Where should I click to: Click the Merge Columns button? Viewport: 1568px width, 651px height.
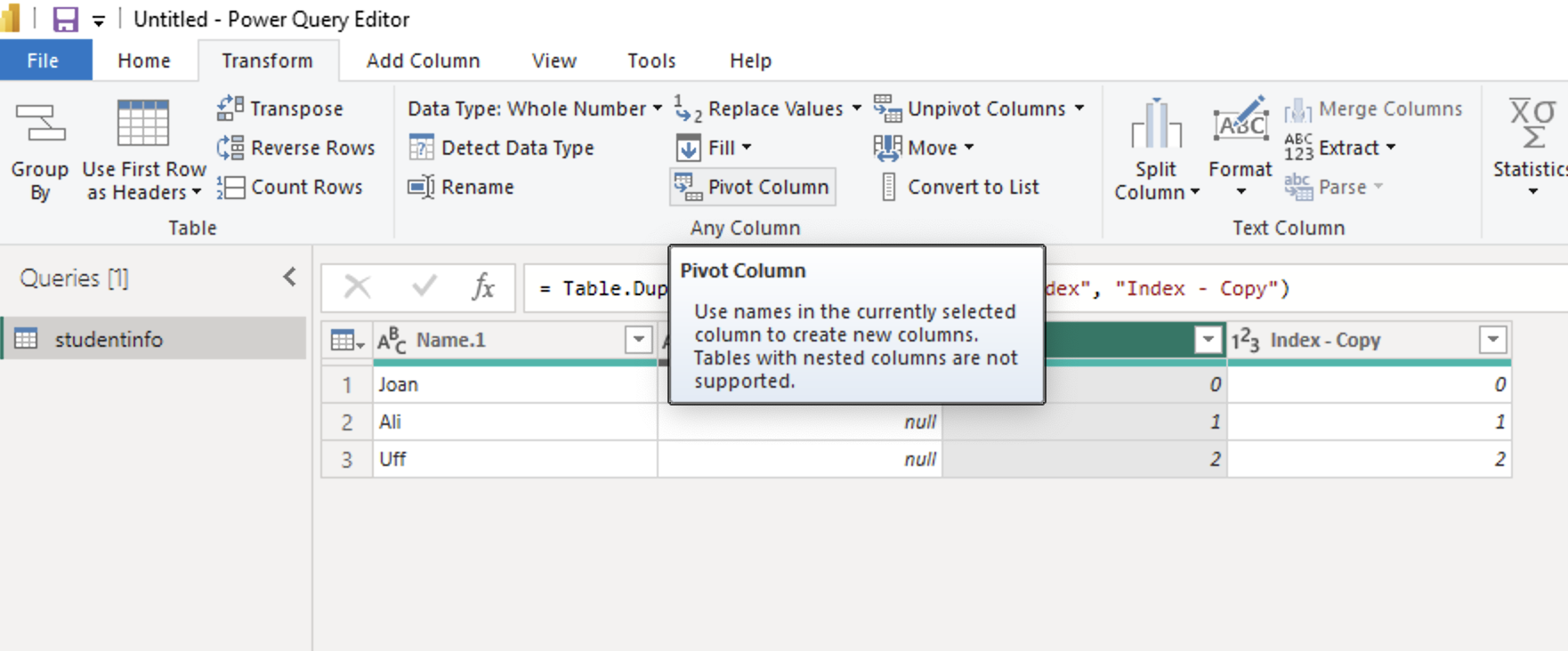coord(1373,108)
